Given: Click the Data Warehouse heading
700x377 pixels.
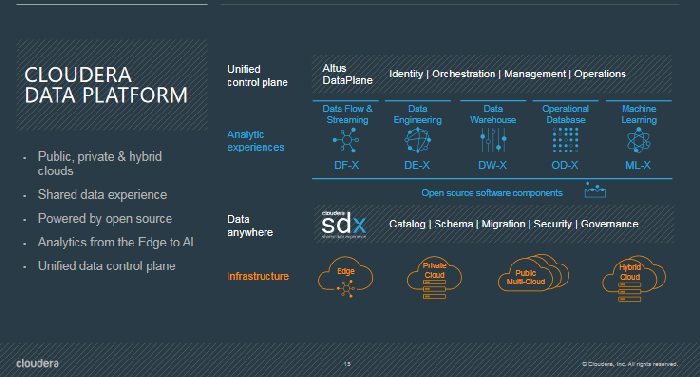Looking at the screenshot, I should point(493,114).
